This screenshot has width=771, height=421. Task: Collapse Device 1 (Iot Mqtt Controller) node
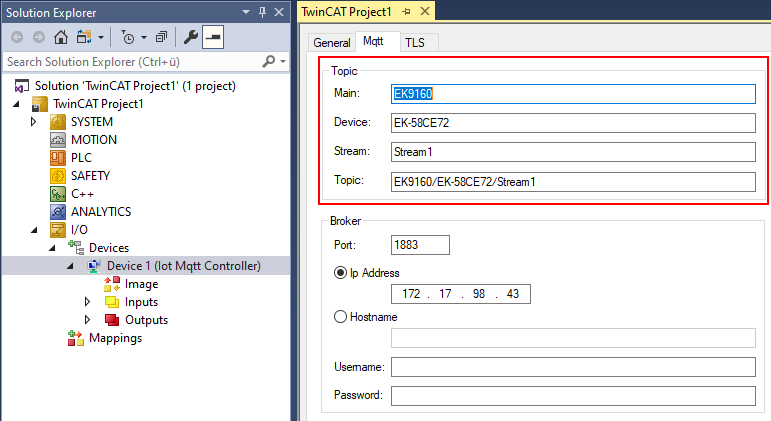[x=70, y=266]
